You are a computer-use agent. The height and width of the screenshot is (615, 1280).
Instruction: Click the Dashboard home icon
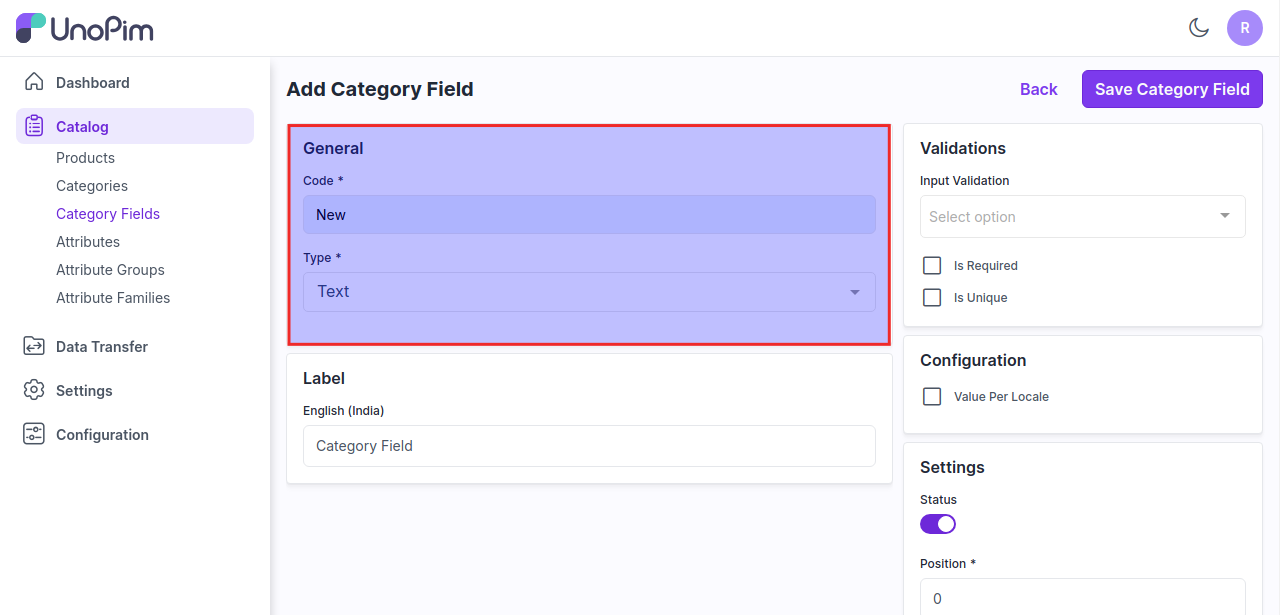point(34,82)
